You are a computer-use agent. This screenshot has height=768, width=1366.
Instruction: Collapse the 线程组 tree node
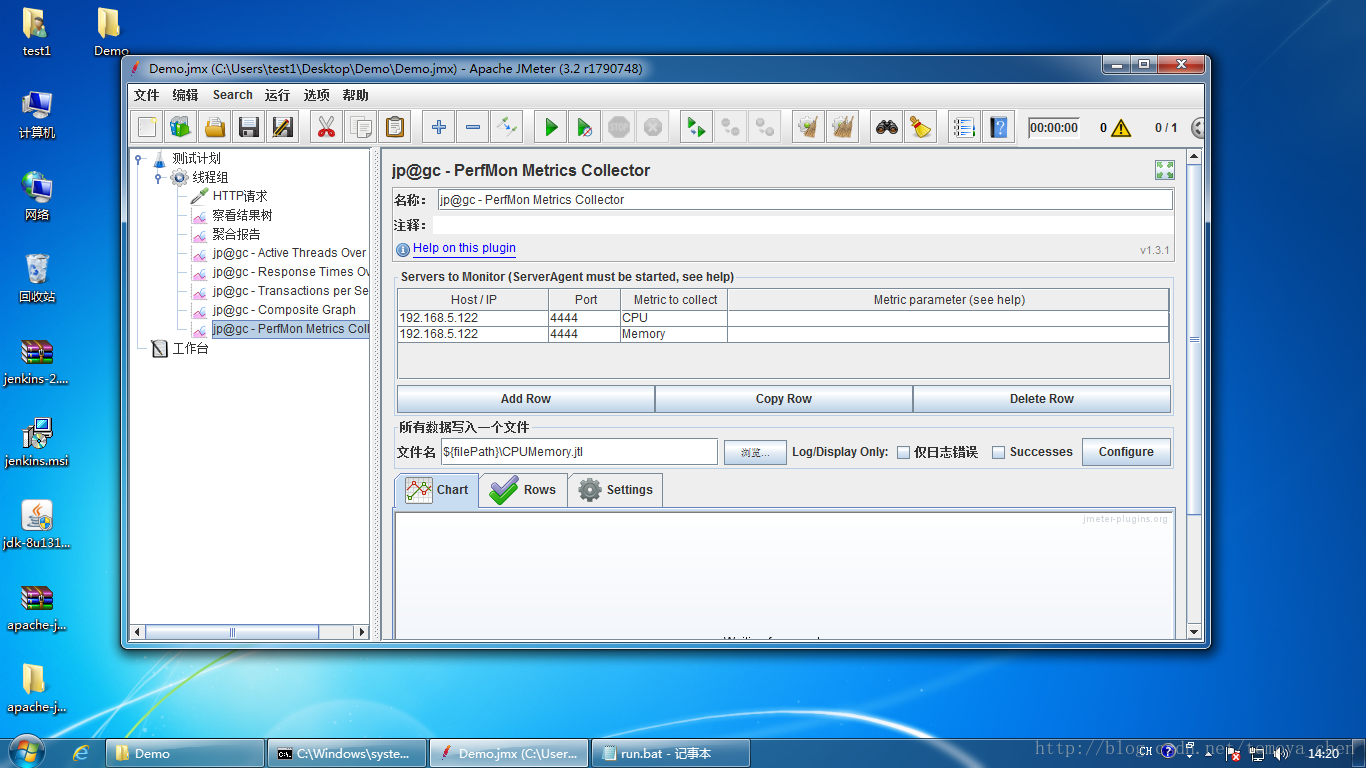[158, 178]
